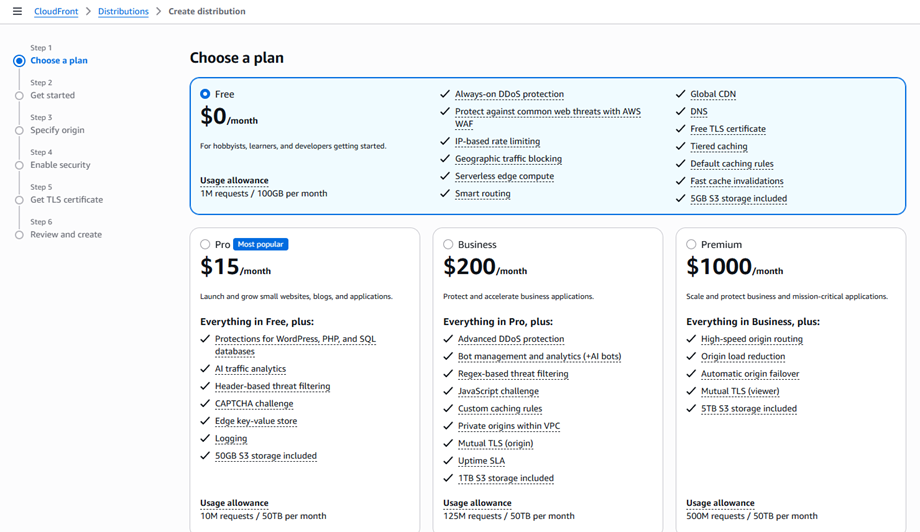Click the Specify origin step circle
This screenshot has height=532, width=920.
coord(19,131)
